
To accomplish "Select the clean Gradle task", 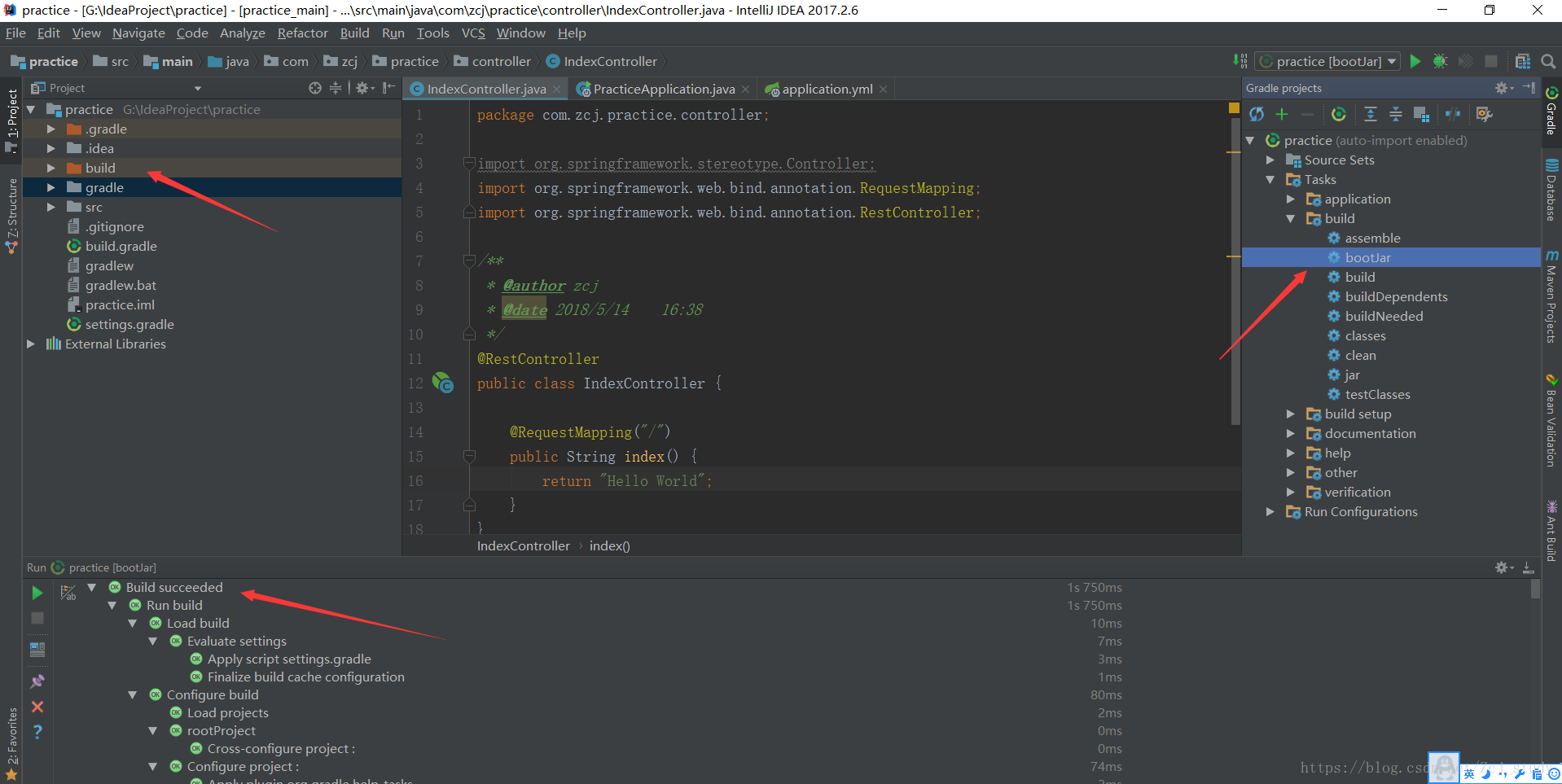I will pos(1360,355).
